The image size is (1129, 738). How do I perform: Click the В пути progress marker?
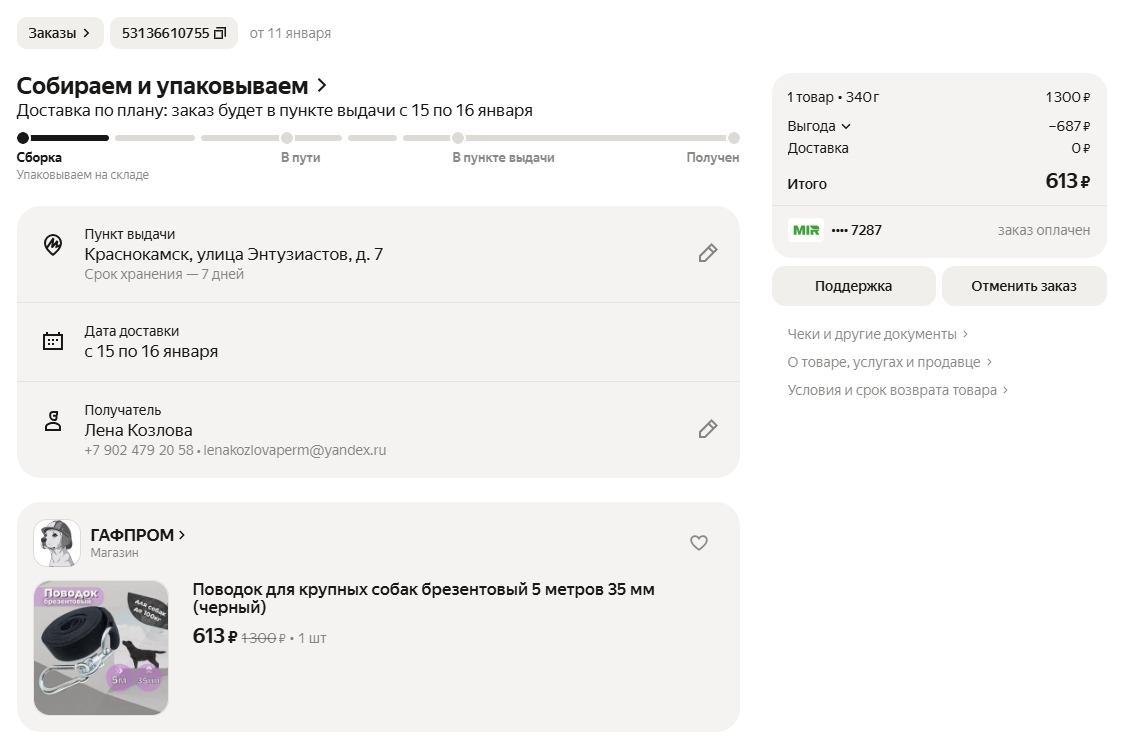tap(287, 139)
